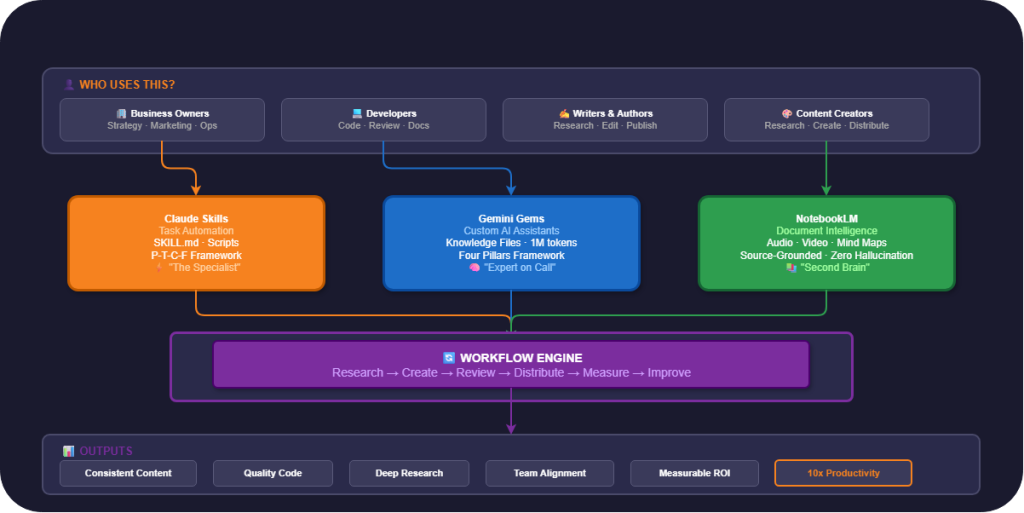Click the palette icon by Content Creators
The width and height of the screenshot is (1024, 513).
(x=787, y=114)
